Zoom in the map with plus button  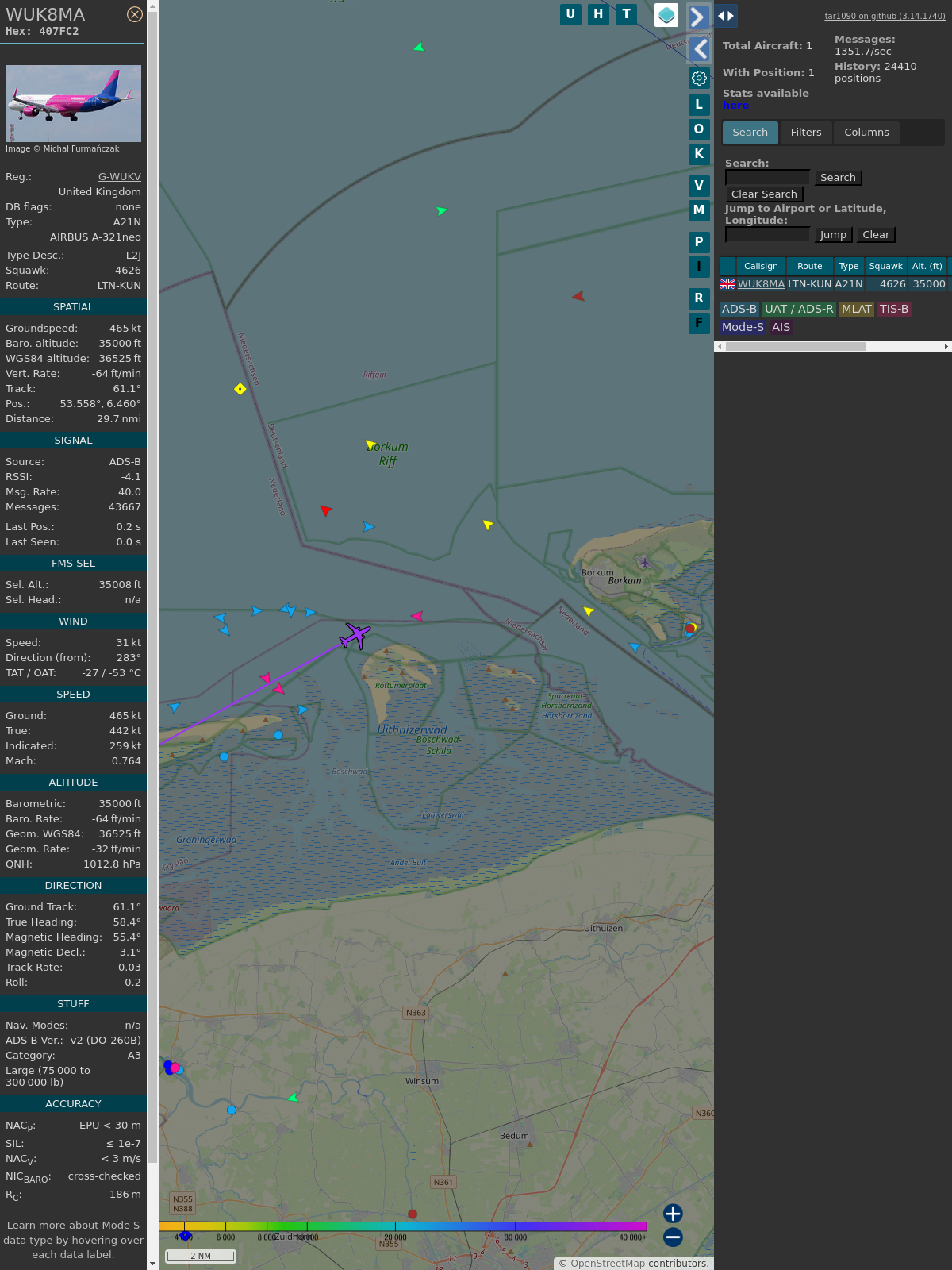673,1214
